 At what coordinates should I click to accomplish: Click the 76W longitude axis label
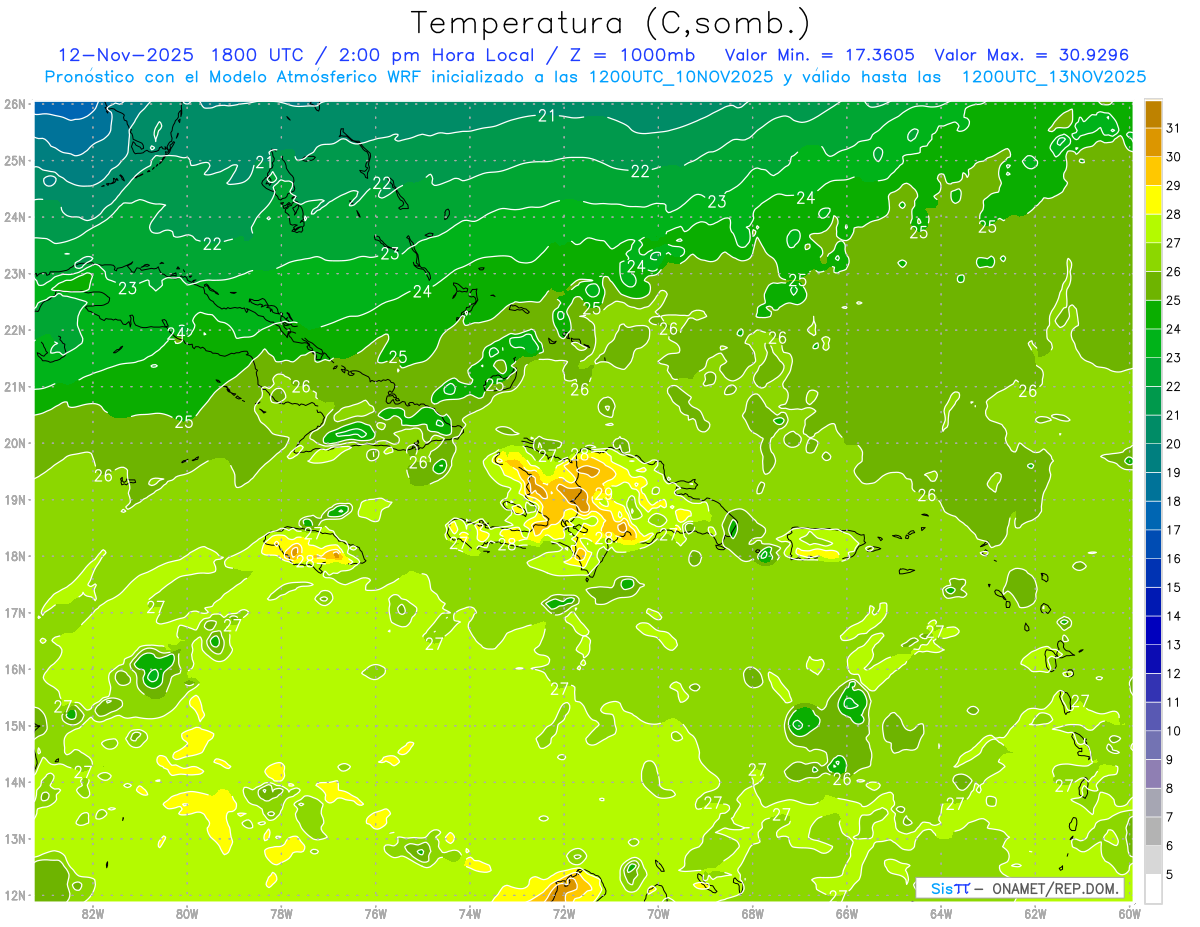click(376, 913)
